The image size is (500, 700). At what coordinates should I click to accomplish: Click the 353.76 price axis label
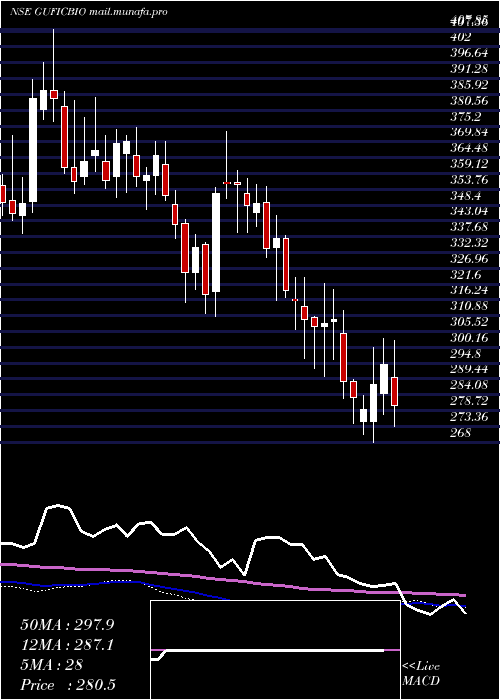coord(471,179)
